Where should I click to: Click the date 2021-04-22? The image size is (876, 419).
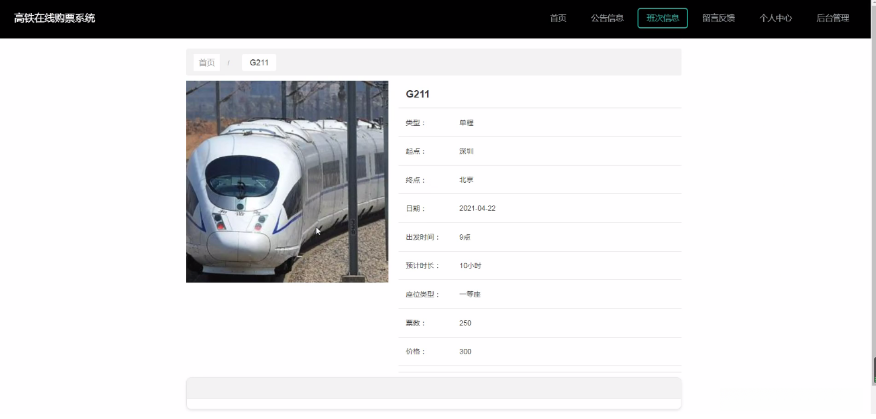[x=477, y=208]
